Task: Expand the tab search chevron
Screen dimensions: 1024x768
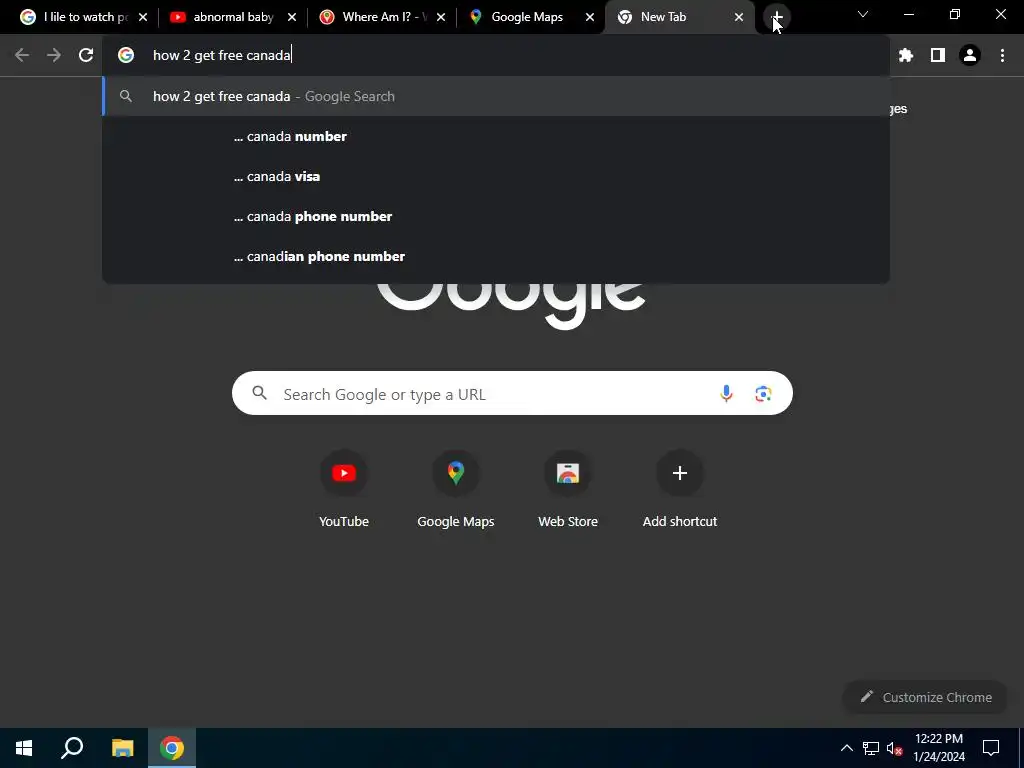Action: click(863, 14)
